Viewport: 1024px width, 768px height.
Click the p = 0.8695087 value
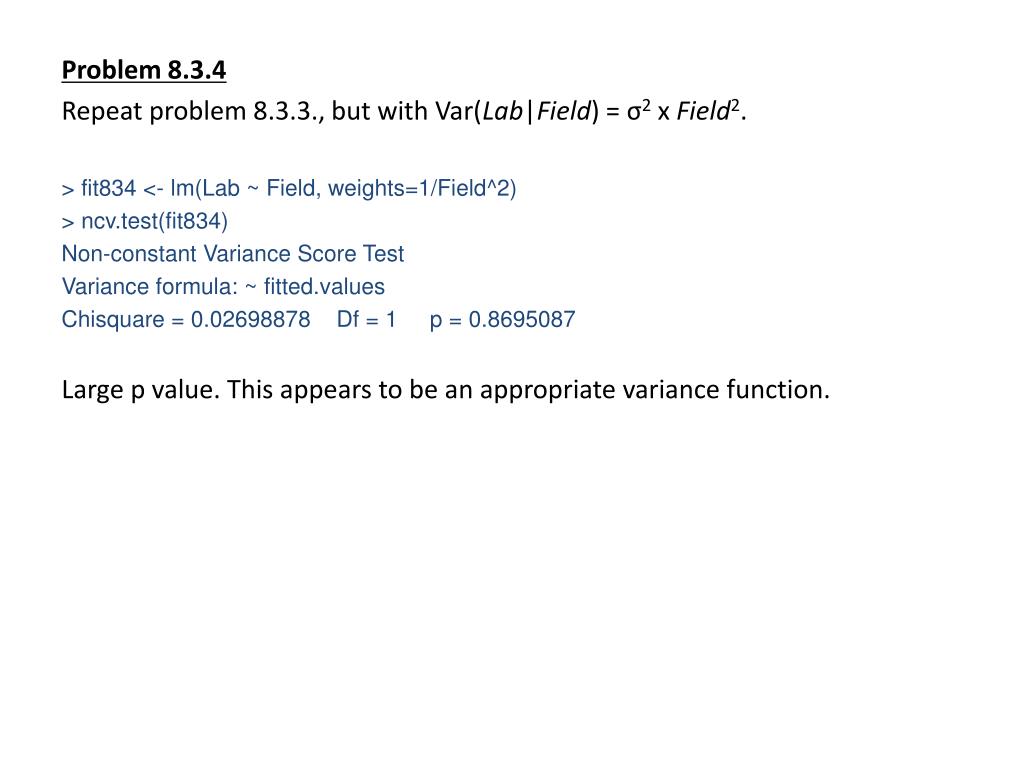coord(502,319)
